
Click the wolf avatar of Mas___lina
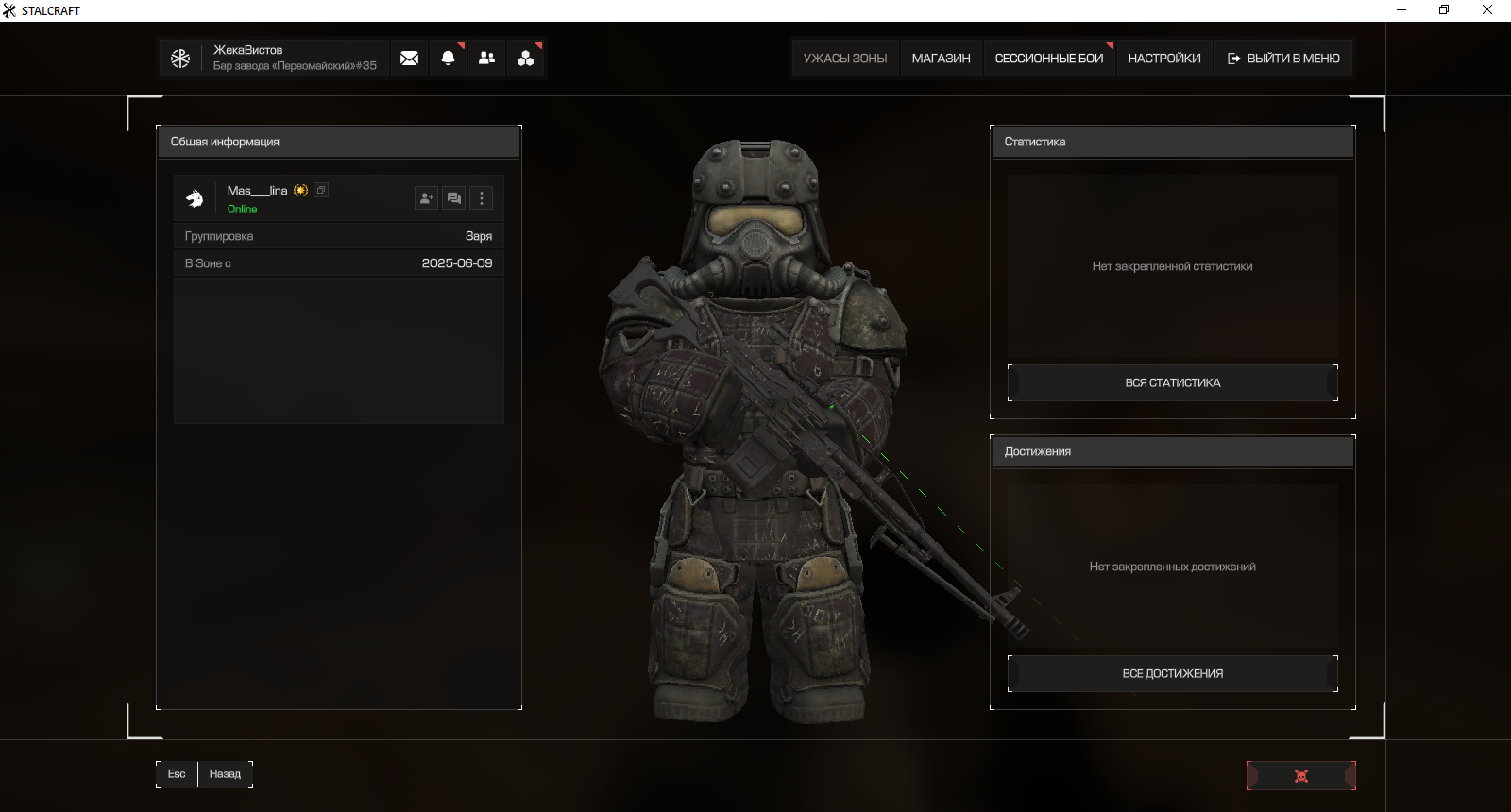pos(195,198)
